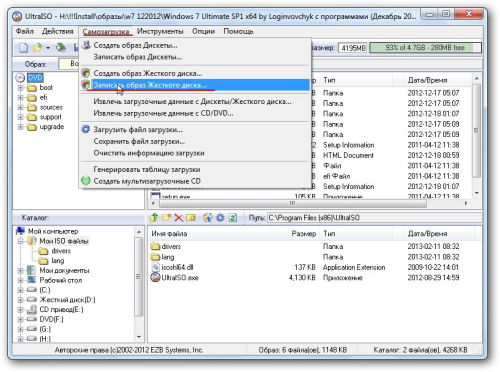
Task: Expand Рабочий стол node
Action: point(20,280)
